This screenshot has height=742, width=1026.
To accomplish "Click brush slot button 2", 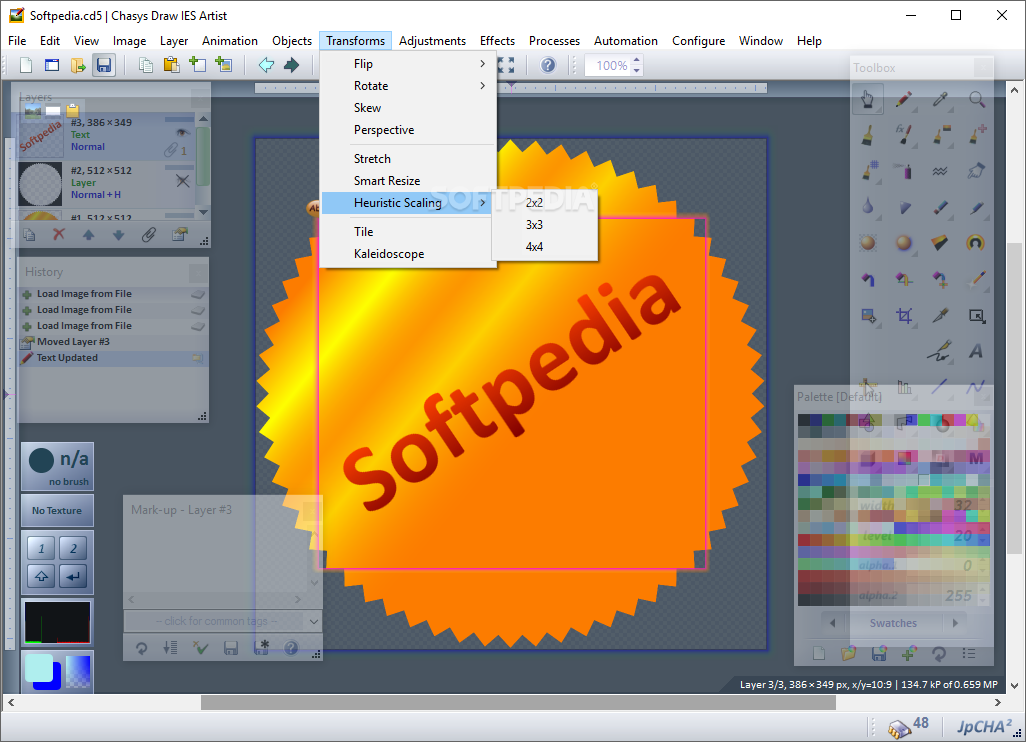I will pos(73,548).
